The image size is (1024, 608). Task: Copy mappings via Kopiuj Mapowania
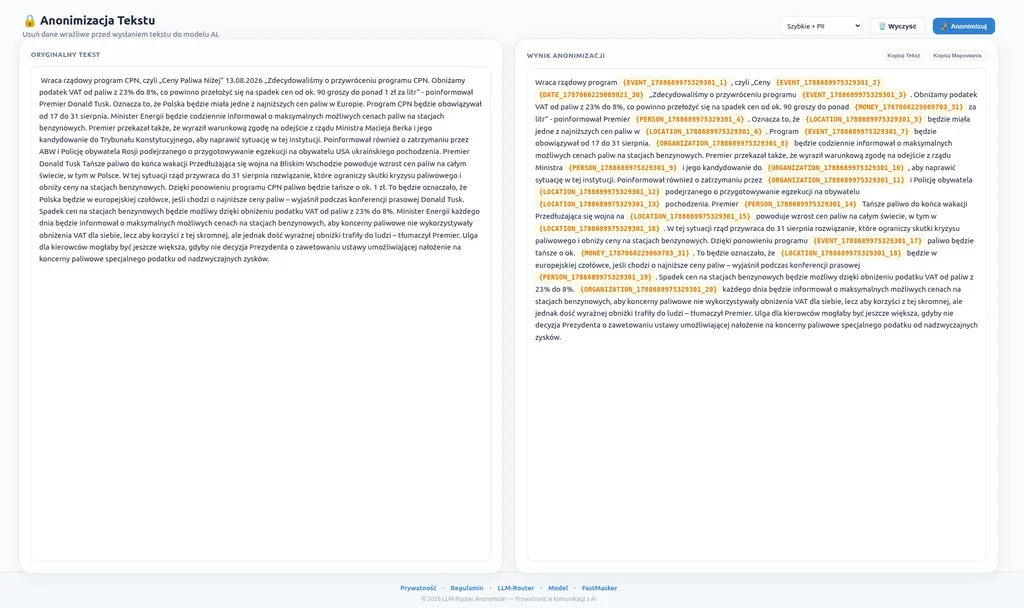pos(957,56)
